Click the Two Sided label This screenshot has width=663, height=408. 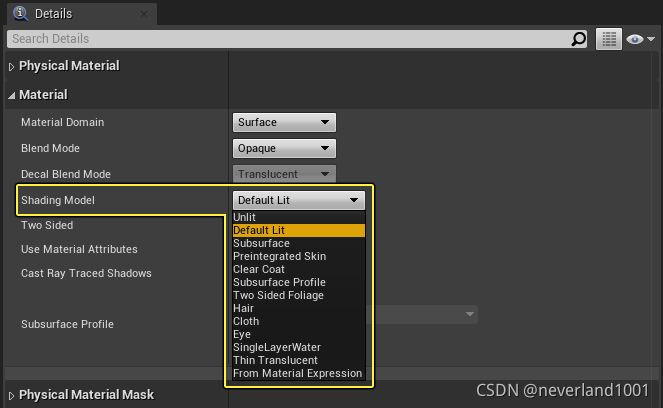pyautogui.click(x=47, y=225)
